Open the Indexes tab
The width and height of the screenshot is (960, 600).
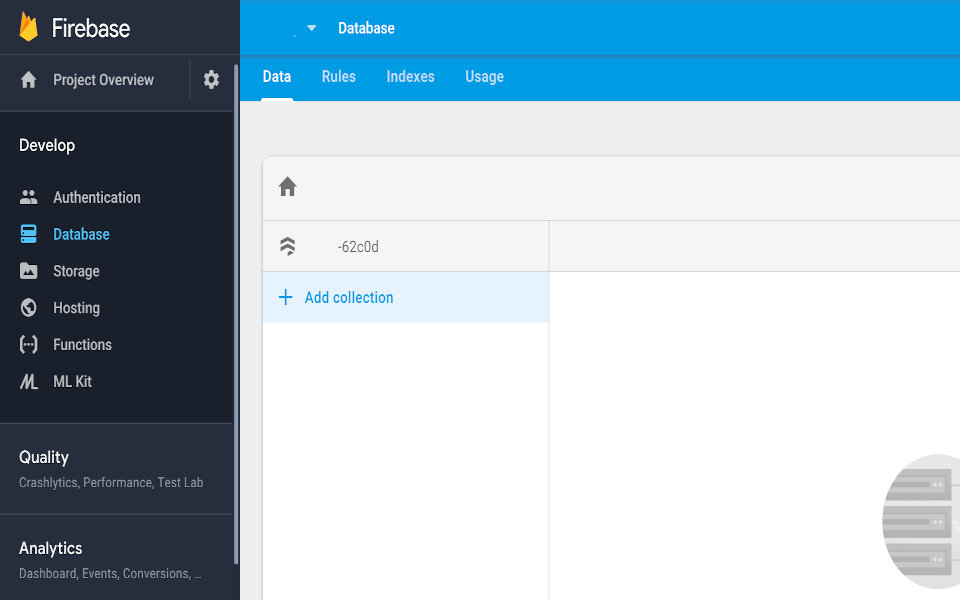pos(410,77)
